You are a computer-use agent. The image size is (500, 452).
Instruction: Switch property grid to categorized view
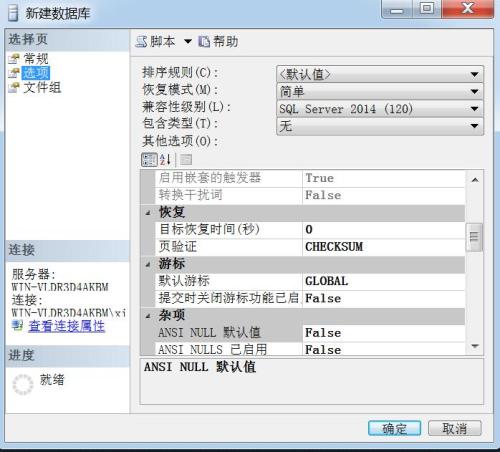pos(149,160)
